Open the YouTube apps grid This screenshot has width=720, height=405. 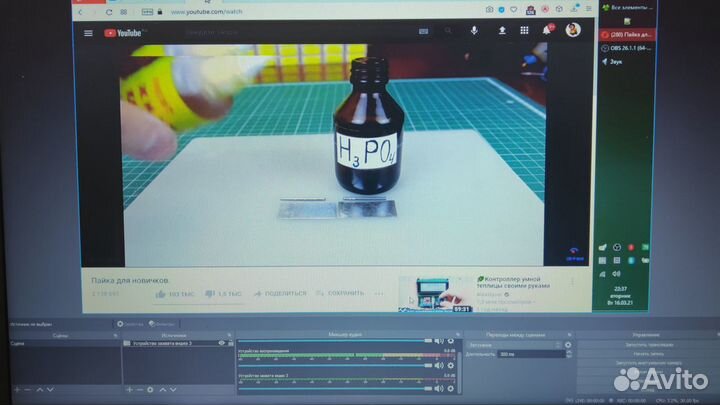tap(524, 30)
